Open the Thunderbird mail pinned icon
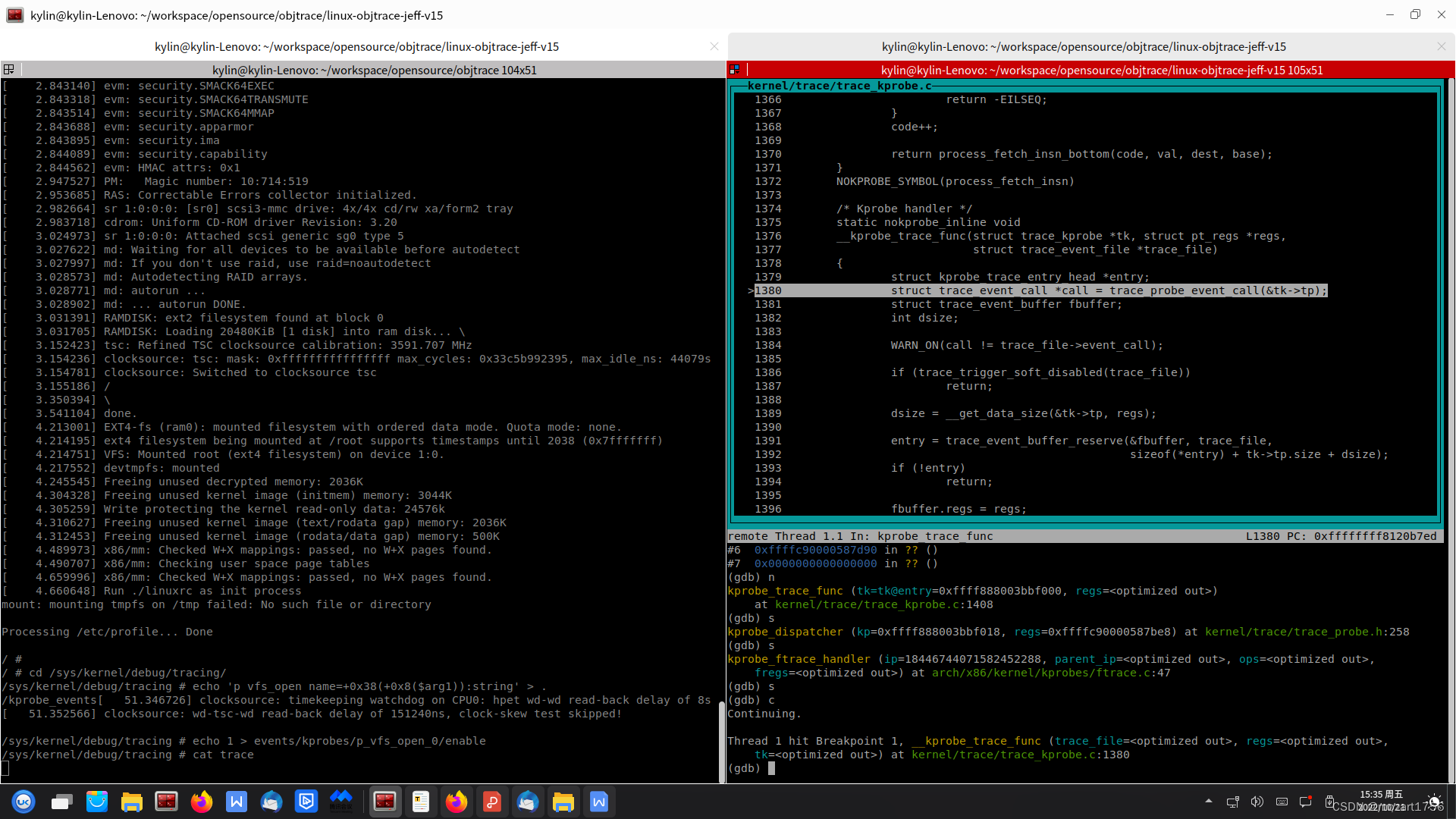Image resolution: width=1456 pixels, height=819 pixels. [x=271, y=802]
